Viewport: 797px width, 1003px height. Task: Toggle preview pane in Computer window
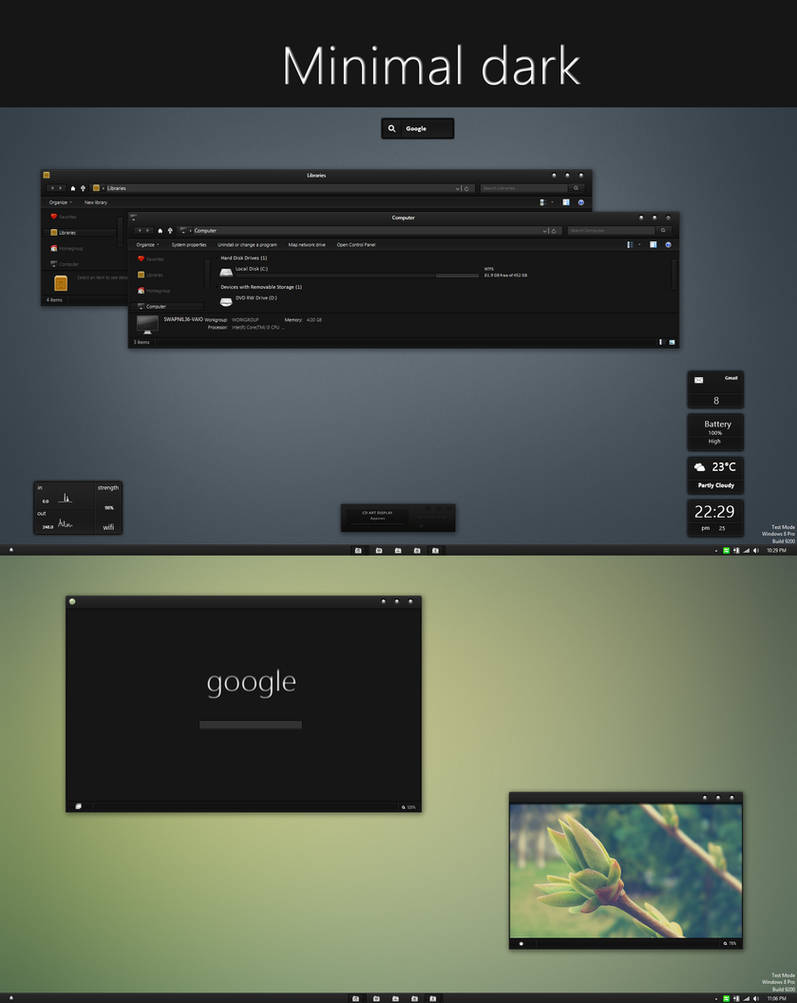pos(653,244)
